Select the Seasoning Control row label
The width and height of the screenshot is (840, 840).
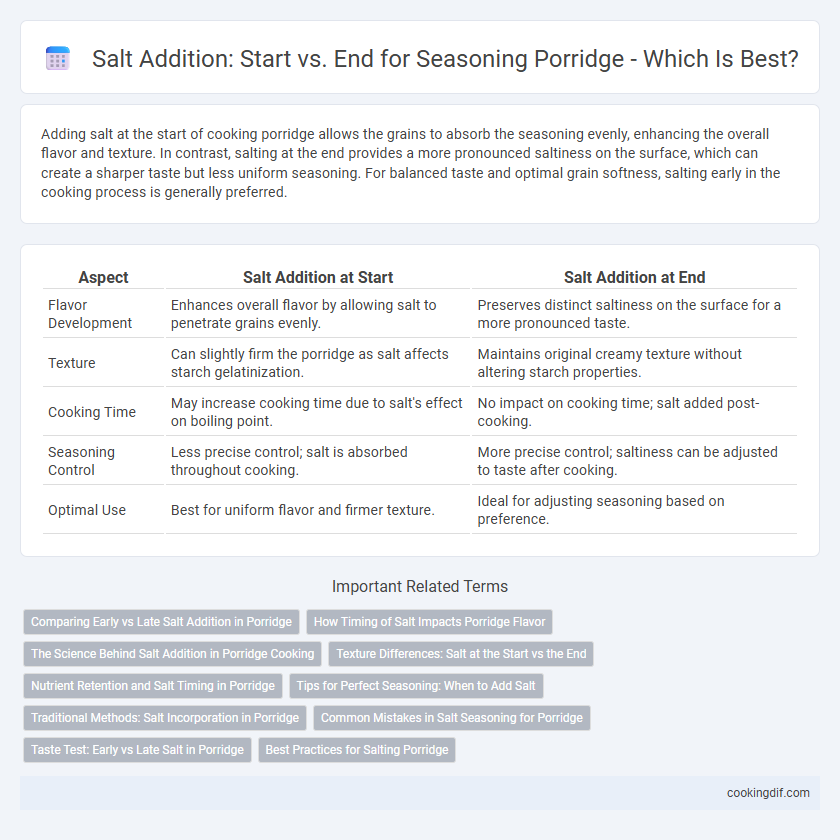[81, 461]
